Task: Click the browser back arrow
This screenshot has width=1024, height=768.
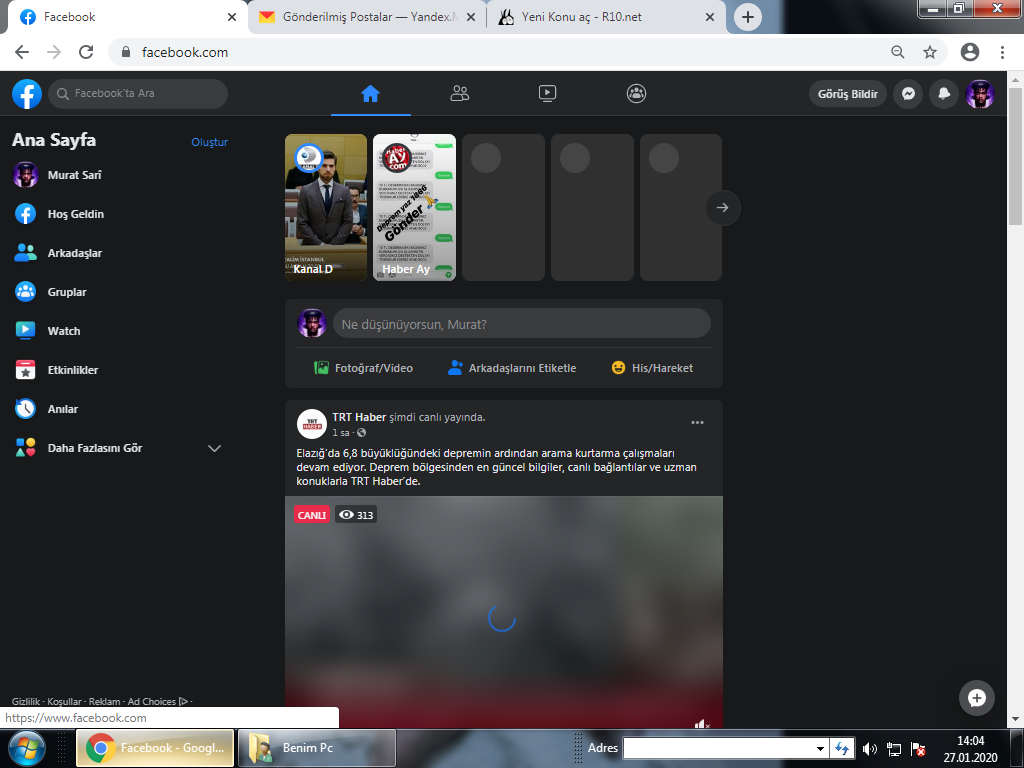Action: coord(22,52)
